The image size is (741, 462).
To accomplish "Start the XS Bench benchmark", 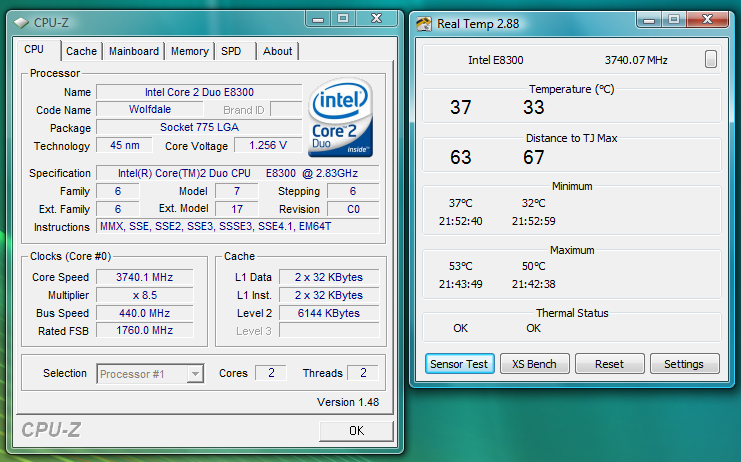I will tap(534, 364).
